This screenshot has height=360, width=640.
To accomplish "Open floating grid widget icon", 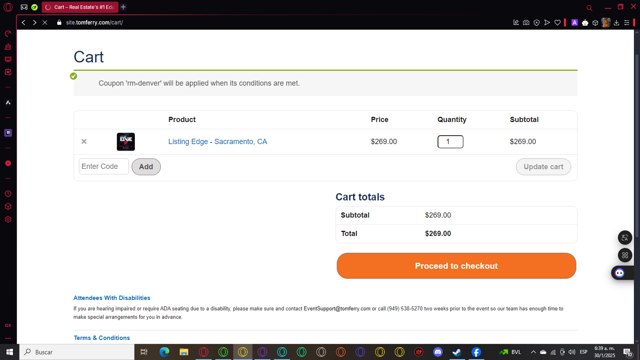I will click(x=625, y=256).
